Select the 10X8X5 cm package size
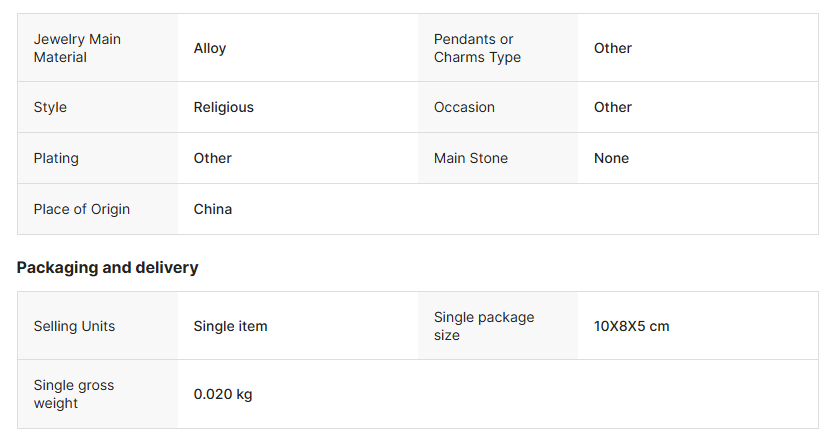Screen dimensions: 833x442 tap(632, 326)
